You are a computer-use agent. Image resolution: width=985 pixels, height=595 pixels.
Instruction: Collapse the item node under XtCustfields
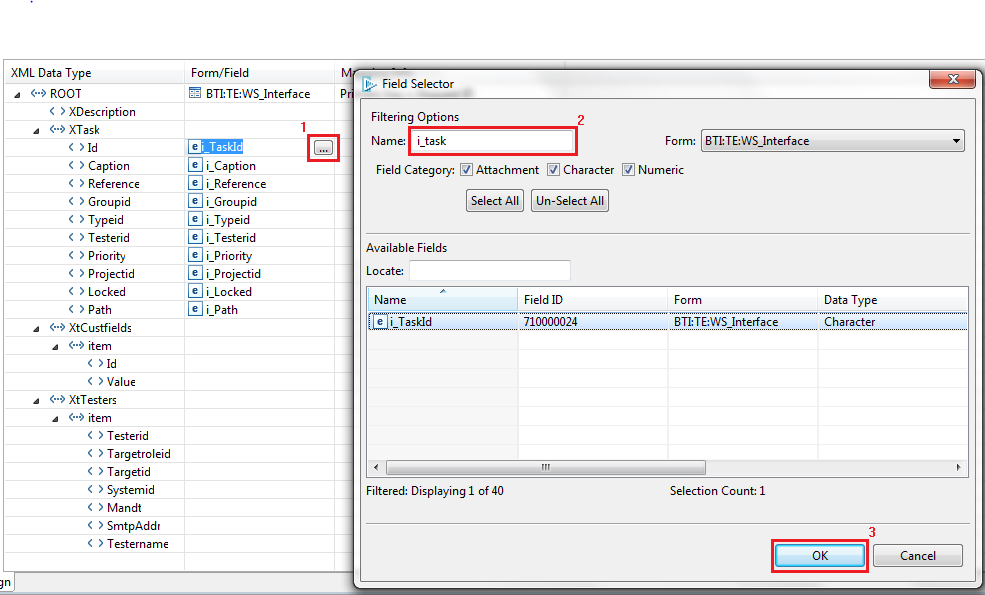click(55, 347)
